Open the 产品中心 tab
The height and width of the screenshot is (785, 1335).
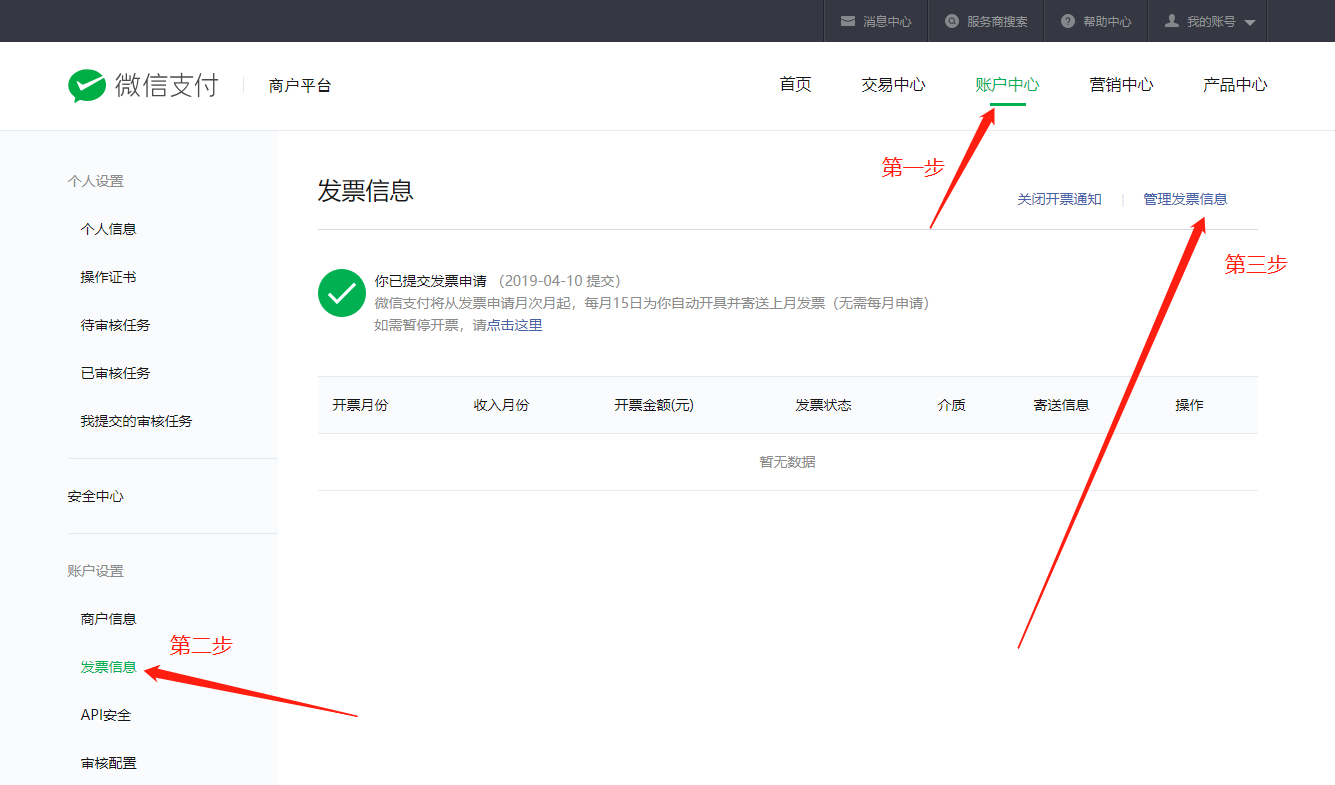tap(1234, 85)
